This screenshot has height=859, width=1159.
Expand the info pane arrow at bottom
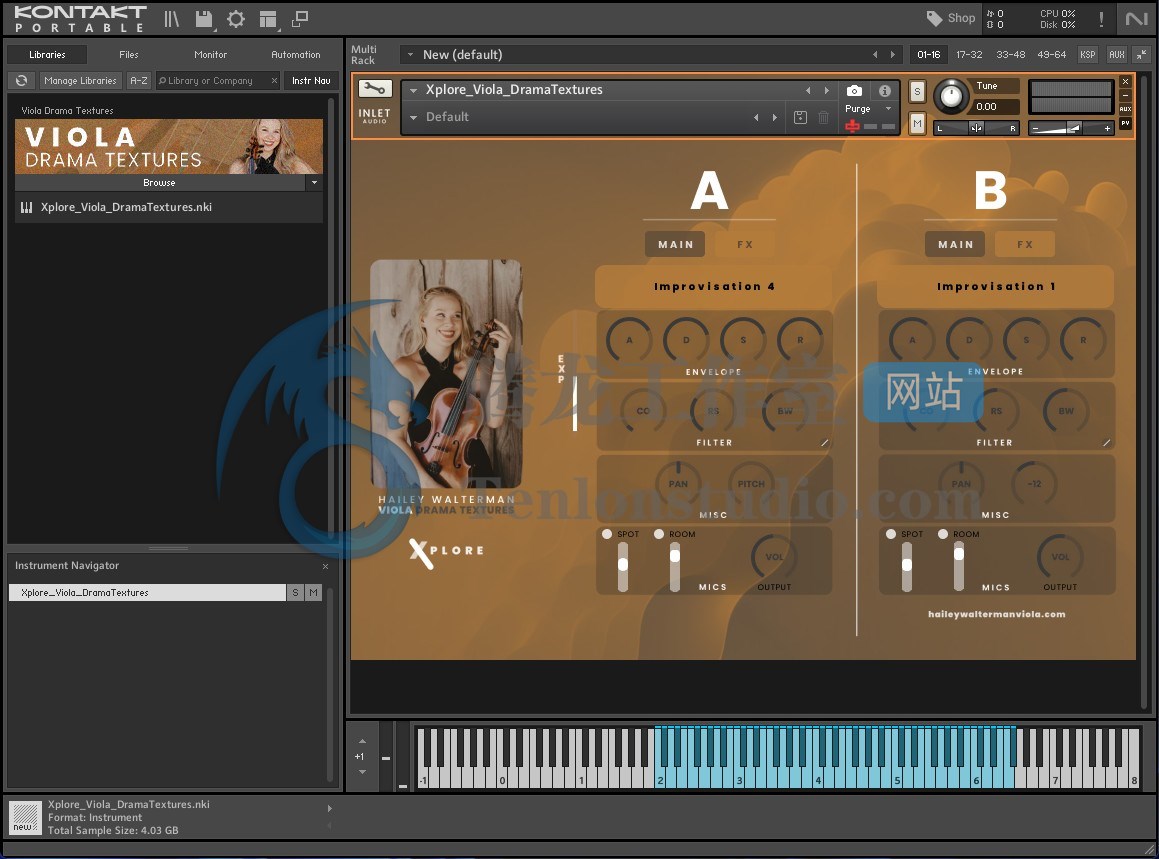point(330,809)
